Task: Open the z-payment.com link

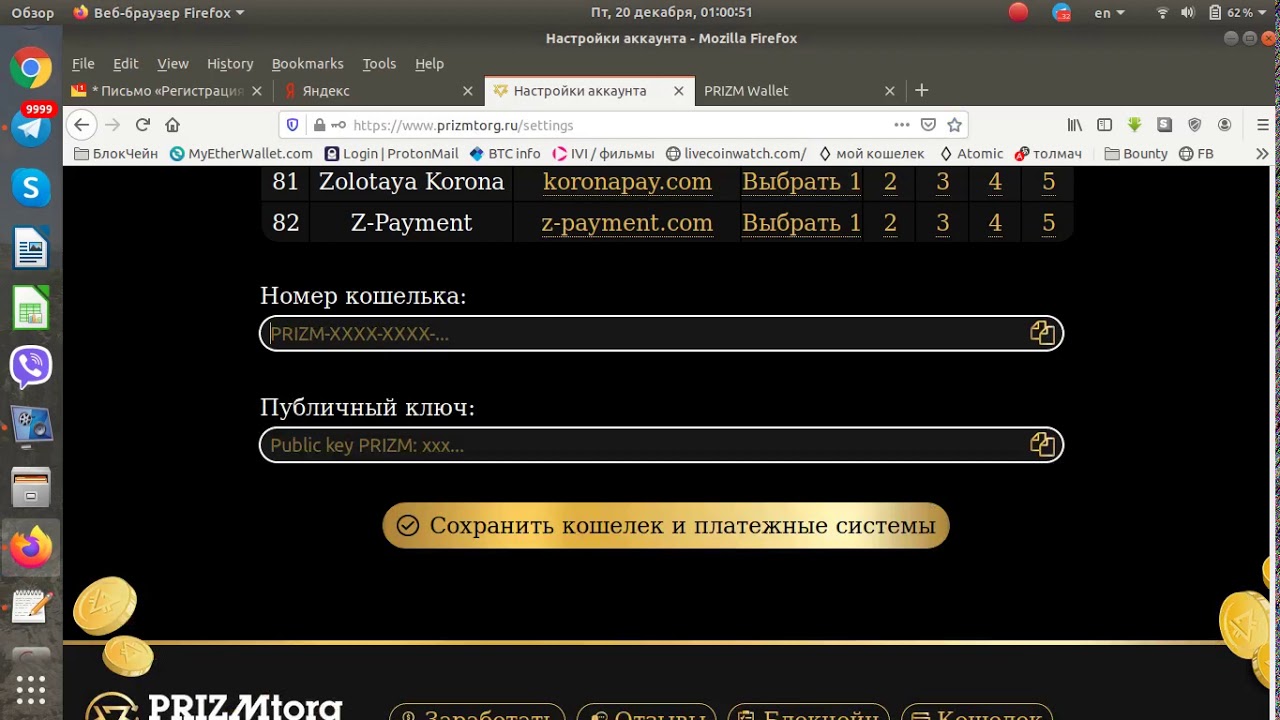Action: click(x=627, y=223)
